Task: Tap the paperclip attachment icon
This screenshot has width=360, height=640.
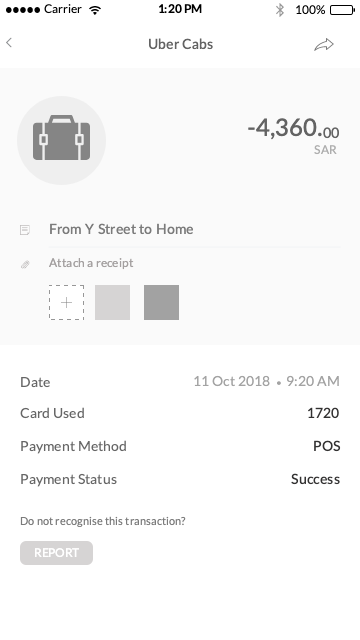Action: 25,264
